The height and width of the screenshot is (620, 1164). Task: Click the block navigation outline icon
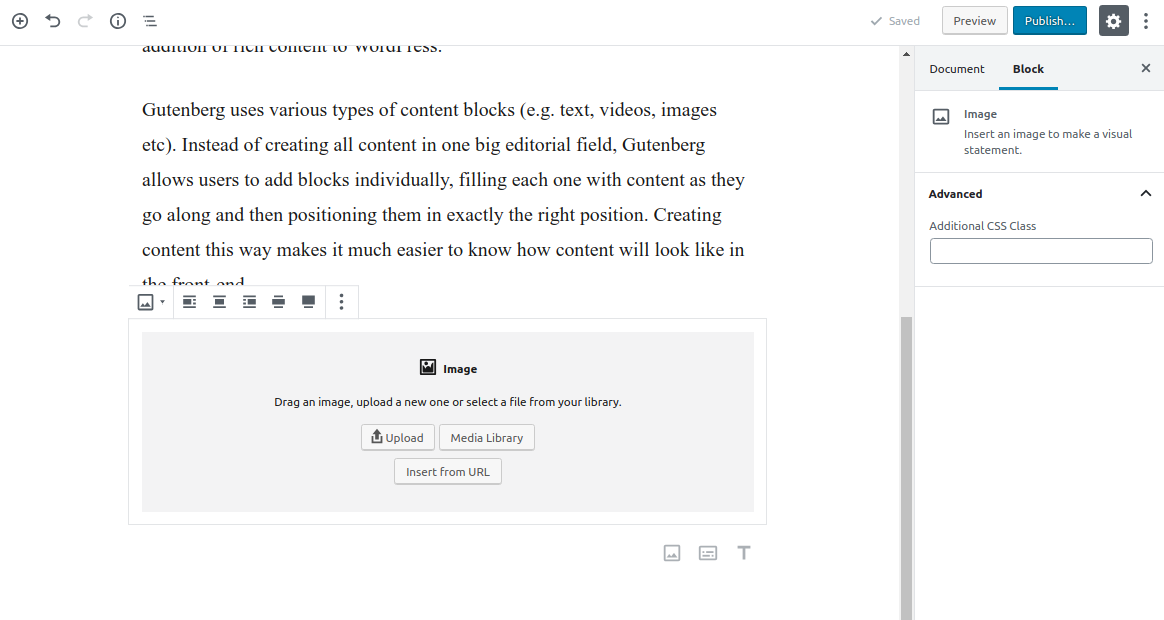point(149,21)
